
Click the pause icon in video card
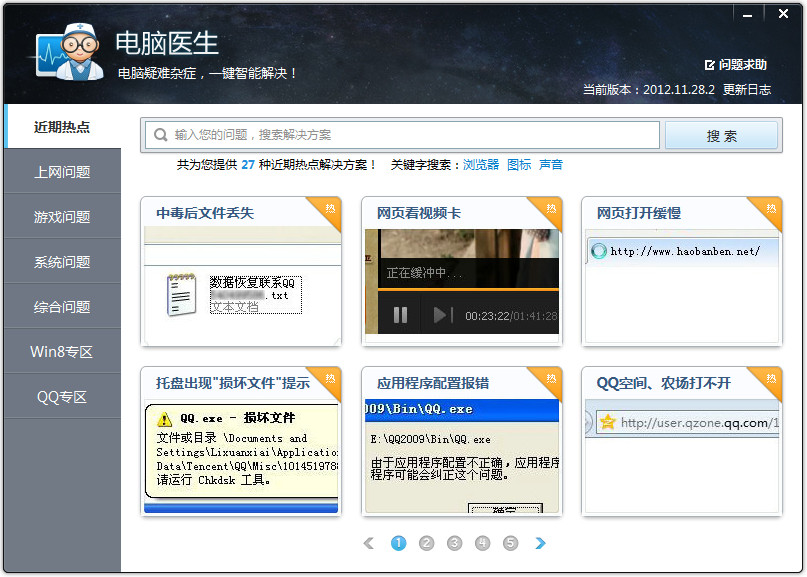click(x=400, y=314)
